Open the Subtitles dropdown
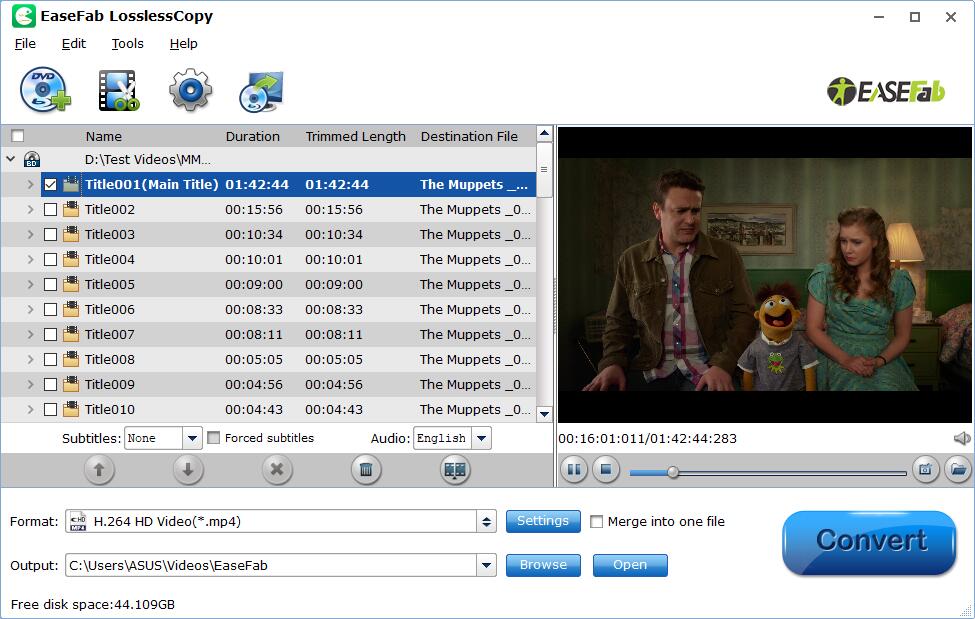This screenshot has height=619, width=975. coord(192,438)
